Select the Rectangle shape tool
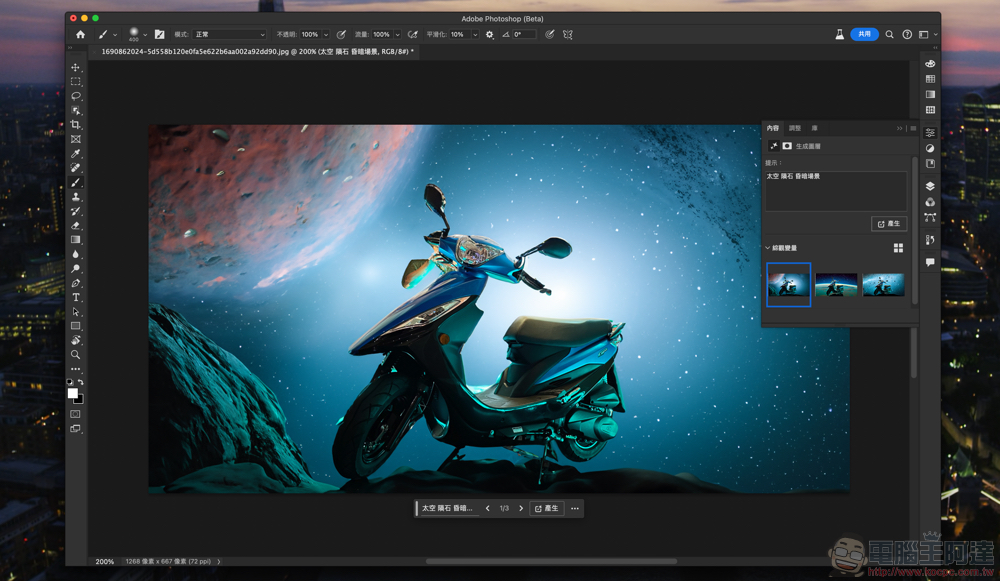 [x=76, y=326]
